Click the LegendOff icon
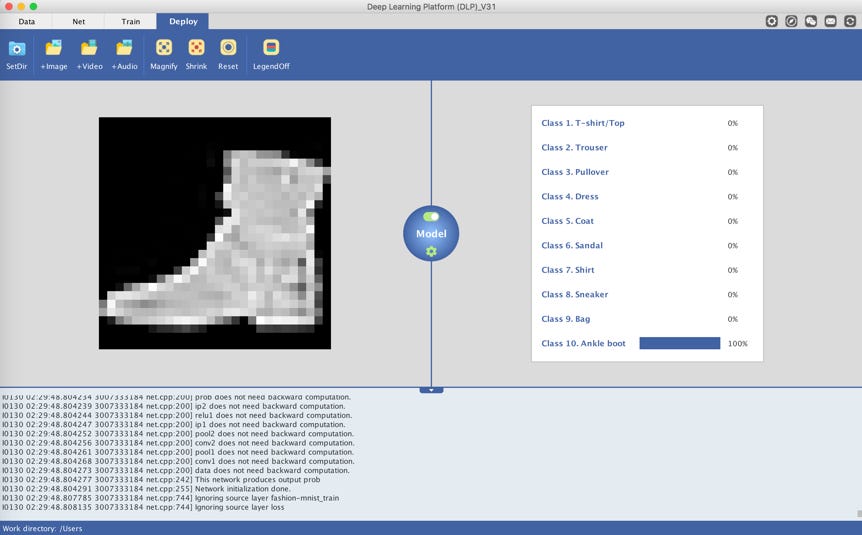This screenshot has width=862, height=535. [x=271, y=48]
